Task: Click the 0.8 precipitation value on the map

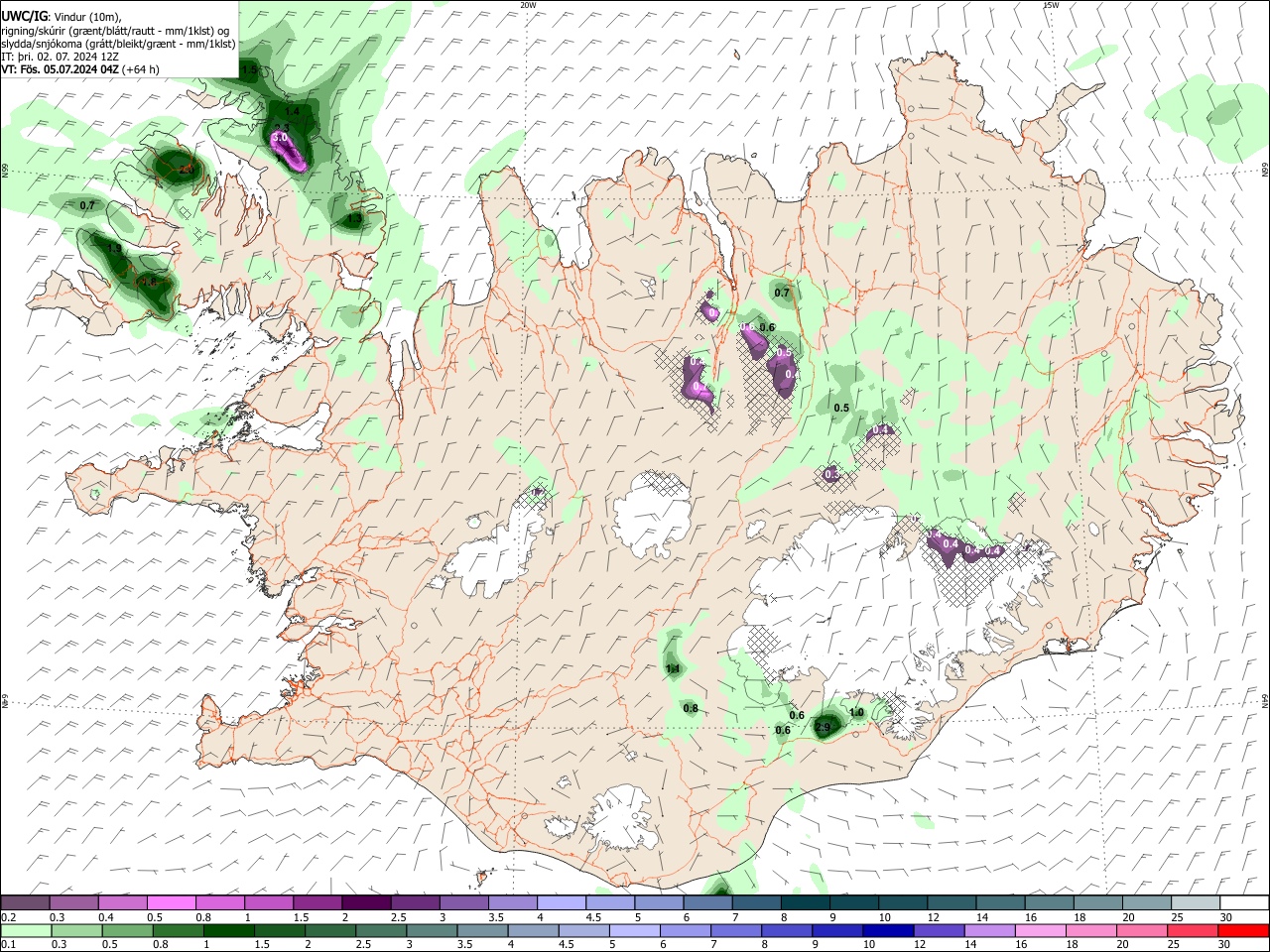Action: coord(691,708)
